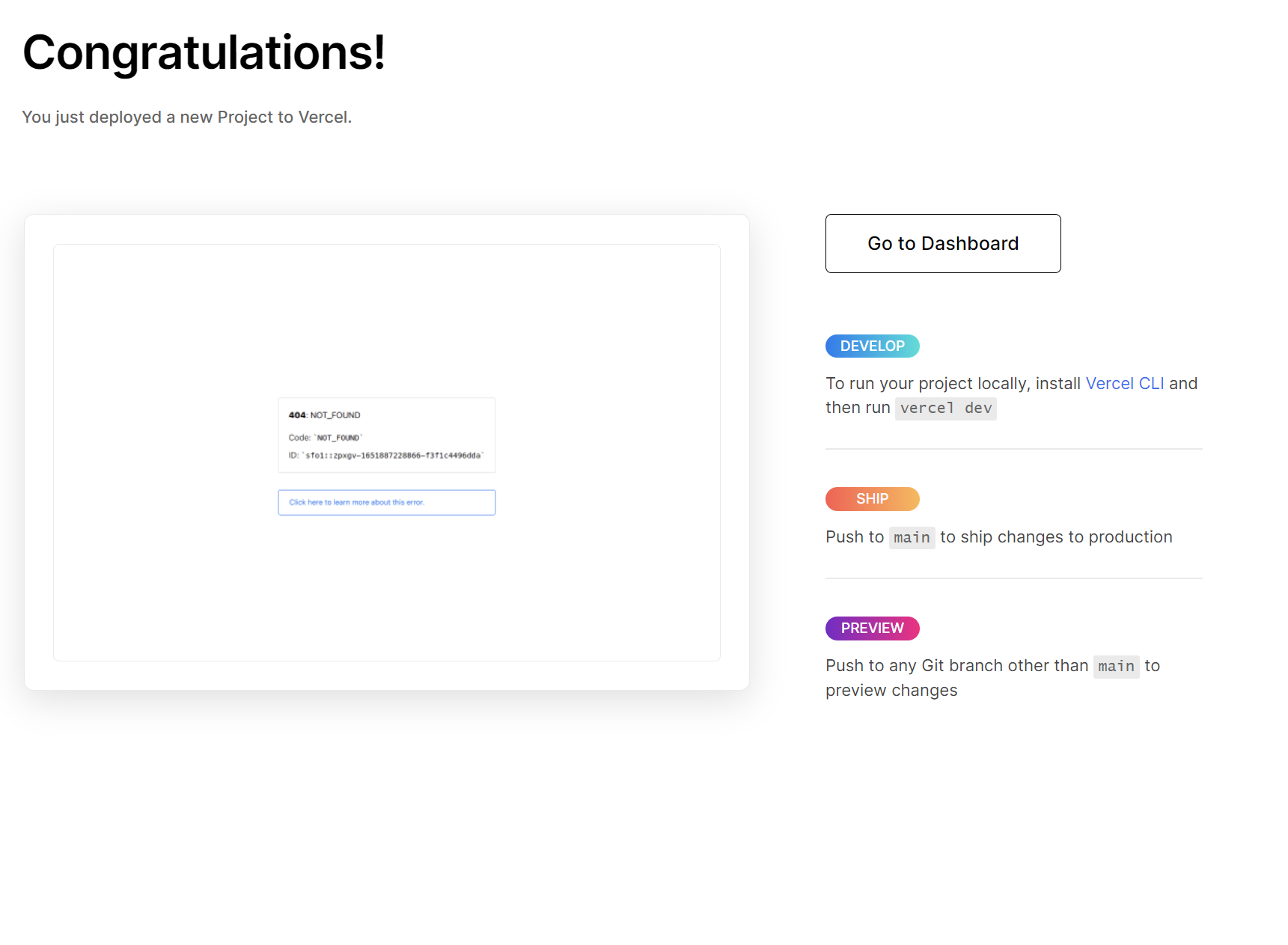This screenshot has width=1288, height=945.
Task: Select the vercel dev code snippet
Action: pyautogui.click(x=945, y=409)
